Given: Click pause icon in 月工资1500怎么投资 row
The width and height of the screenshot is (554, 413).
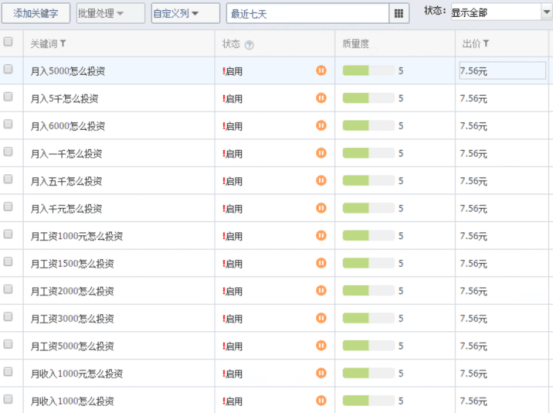Looking at the screenshot, I should click(321, 263).
